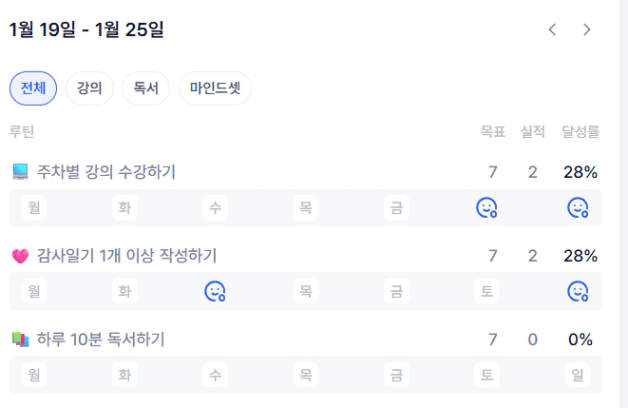
Task: Open the 마인드셋 filter tab
Action: pyautogui.click(x=215, y=88)
